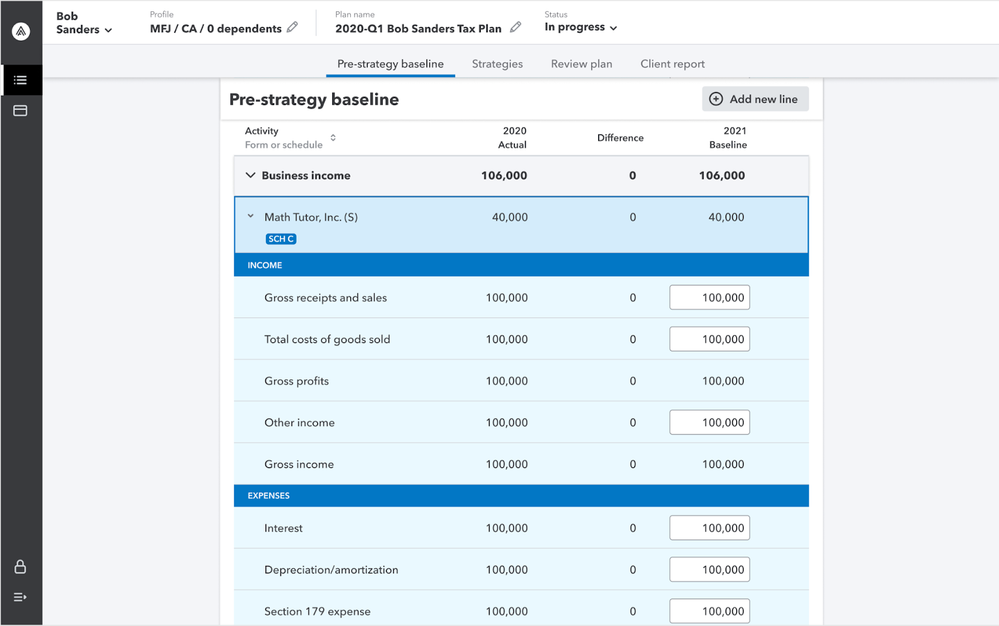This screenshot has height=626, width=999.
Task: Open the In progress status dropdown
Action: [x=581, y=28]
